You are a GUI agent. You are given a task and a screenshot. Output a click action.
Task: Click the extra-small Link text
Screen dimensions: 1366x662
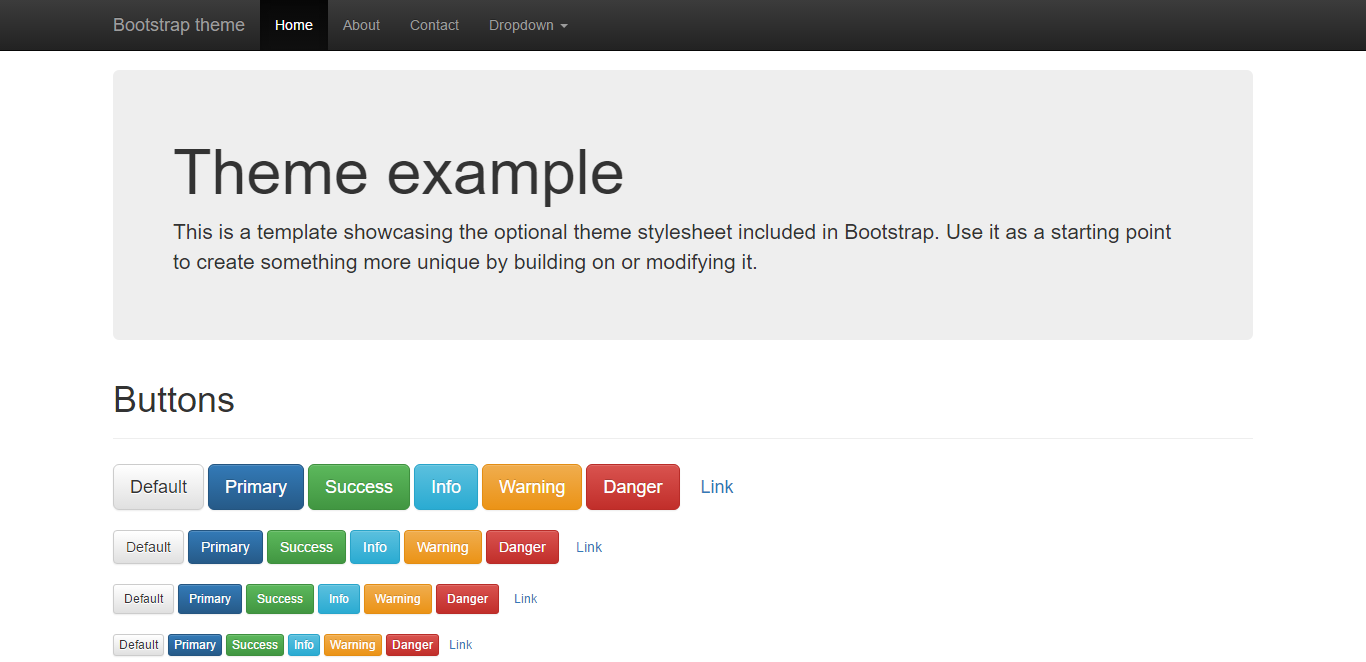click(x=460, y=645)
